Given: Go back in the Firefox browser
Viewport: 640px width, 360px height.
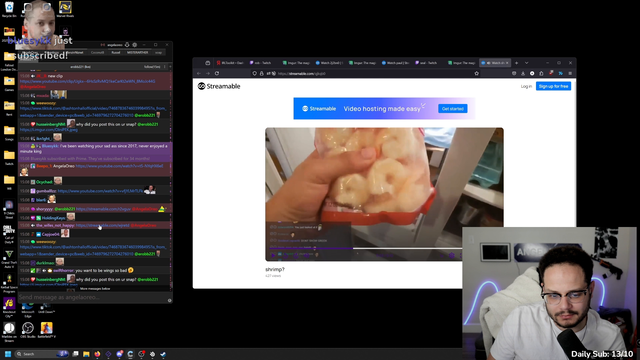Looking at the screenshot, I should pyautogui.click(x=199, y=73).
